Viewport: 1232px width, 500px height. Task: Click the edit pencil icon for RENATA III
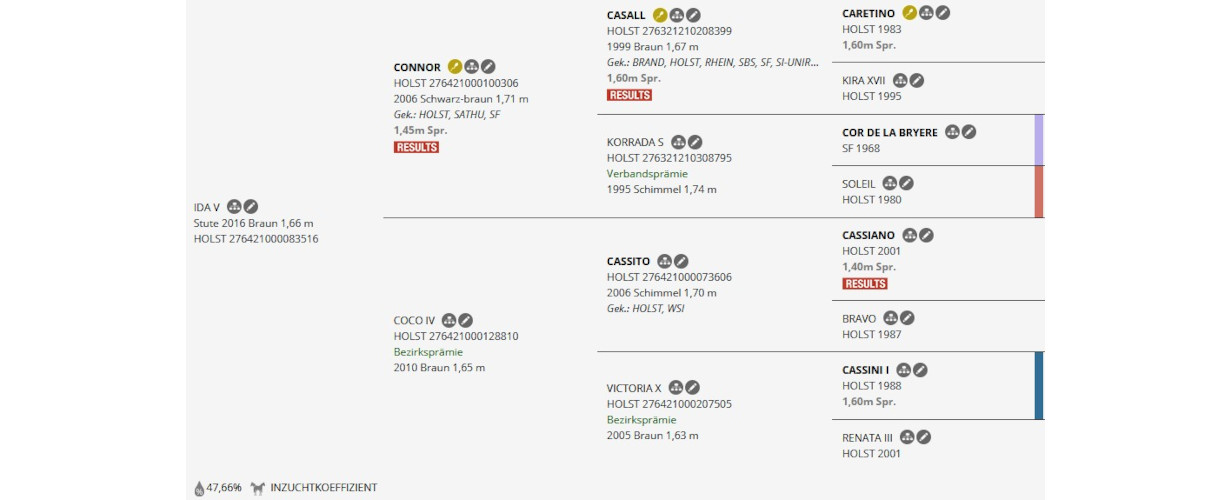[x=924, y=437]
